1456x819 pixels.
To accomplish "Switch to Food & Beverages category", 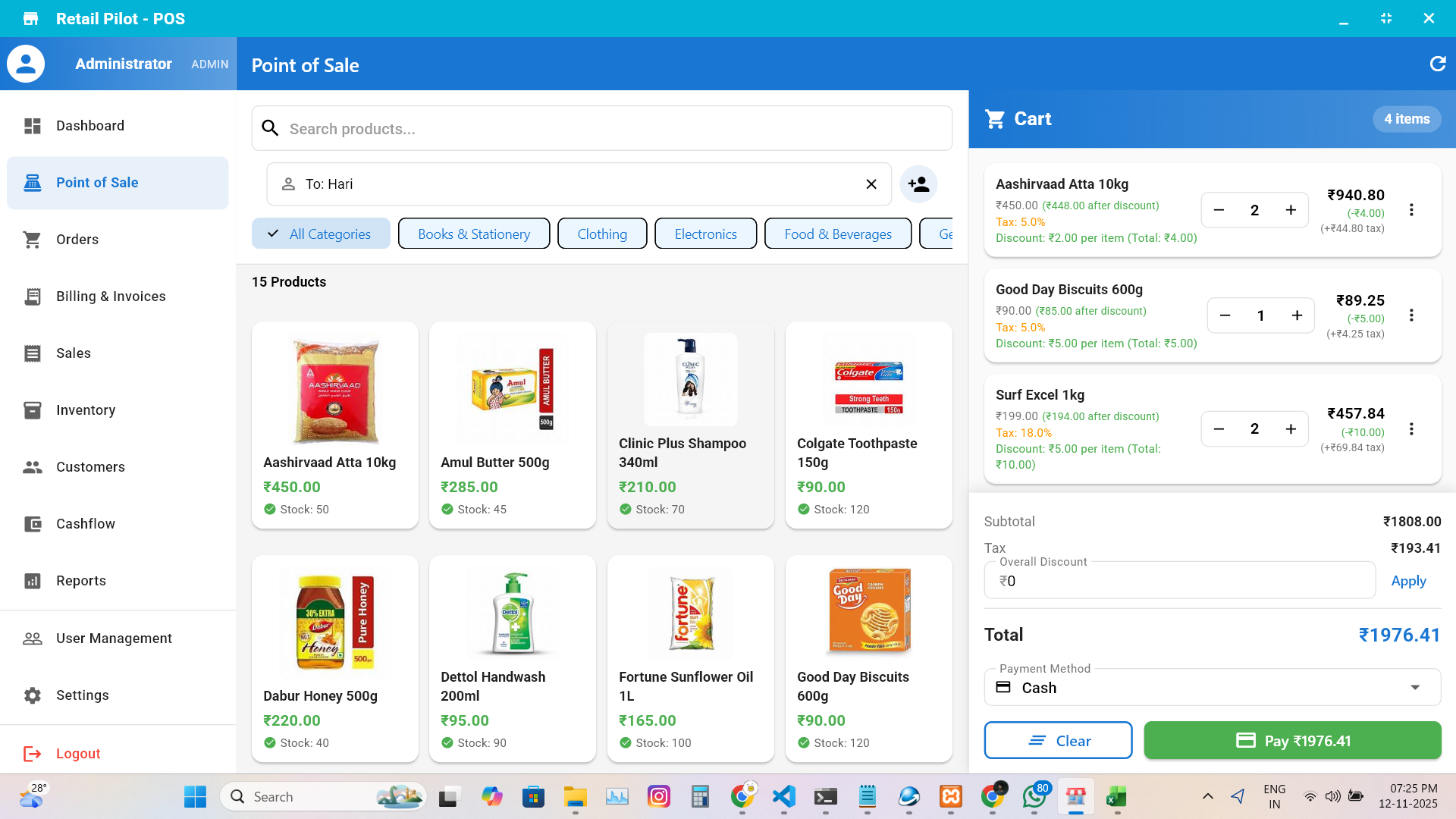I will (x=837, y=234).
